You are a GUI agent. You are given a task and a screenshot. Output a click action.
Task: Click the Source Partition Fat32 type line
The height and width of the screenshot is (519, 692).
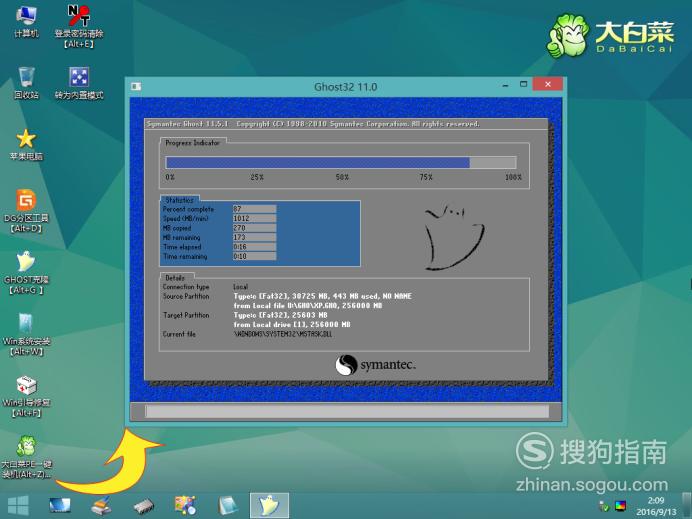(322, 296)
